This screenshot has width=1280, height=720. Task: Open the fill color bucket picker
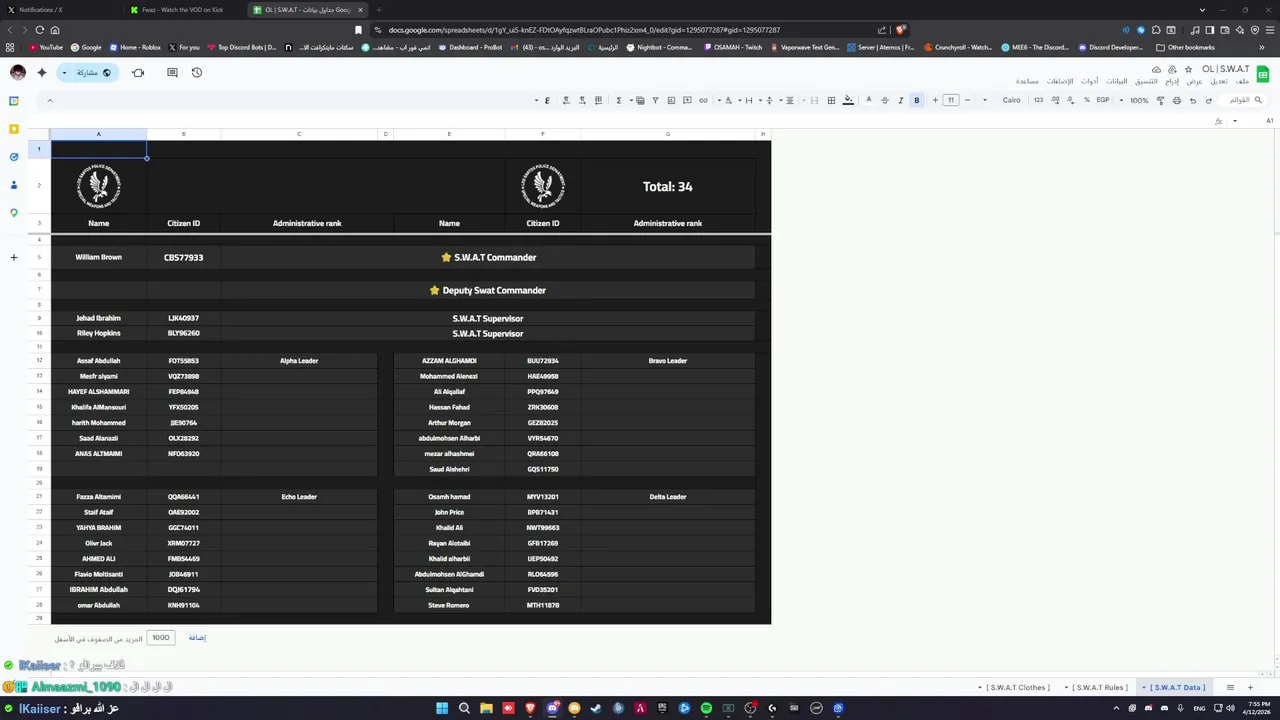[848, 100]
